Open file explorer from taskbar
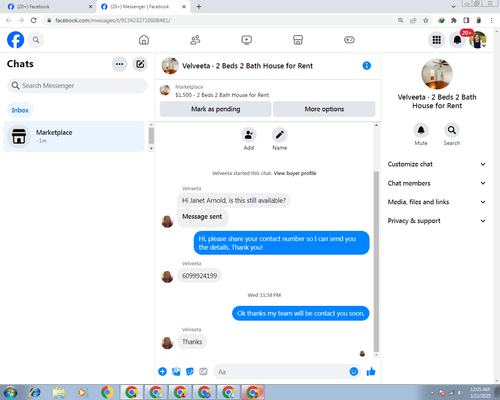 point(59,392)
